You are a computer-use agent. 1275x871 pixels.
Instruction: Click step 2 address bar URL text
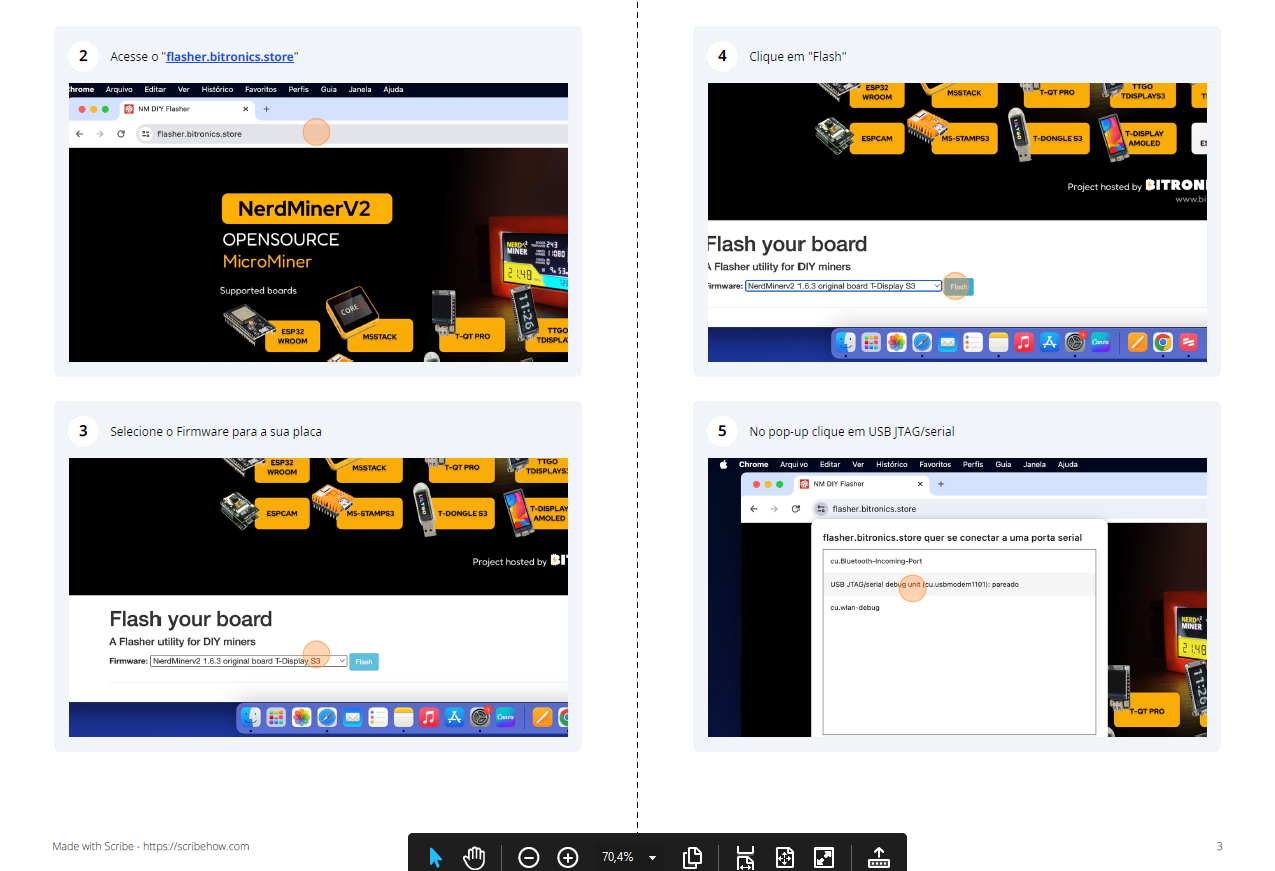coord(199,133)
